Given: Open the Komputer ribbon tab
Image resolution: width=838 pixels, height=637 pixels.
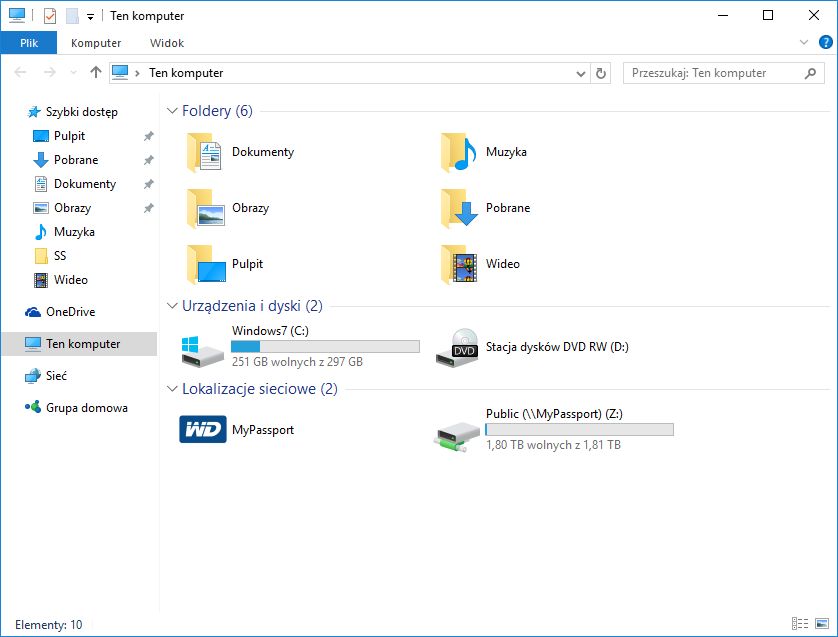Looking at the screenshot, I should point(96,43).
